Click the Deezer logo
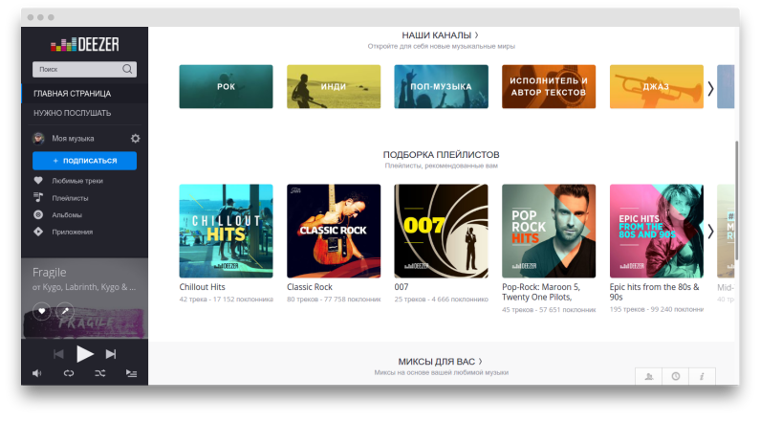 pos(85,45)
